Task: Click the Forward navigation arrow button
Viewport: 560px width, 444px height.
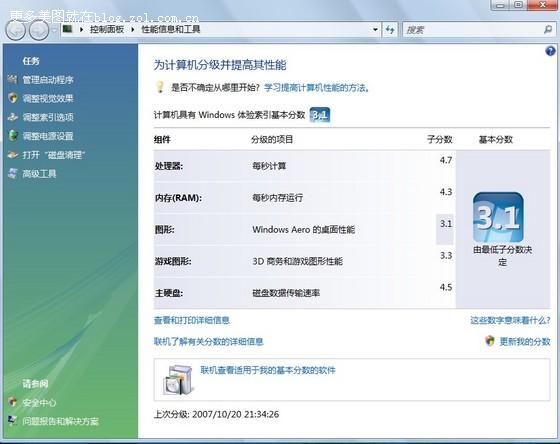Action: coord(39,30)
